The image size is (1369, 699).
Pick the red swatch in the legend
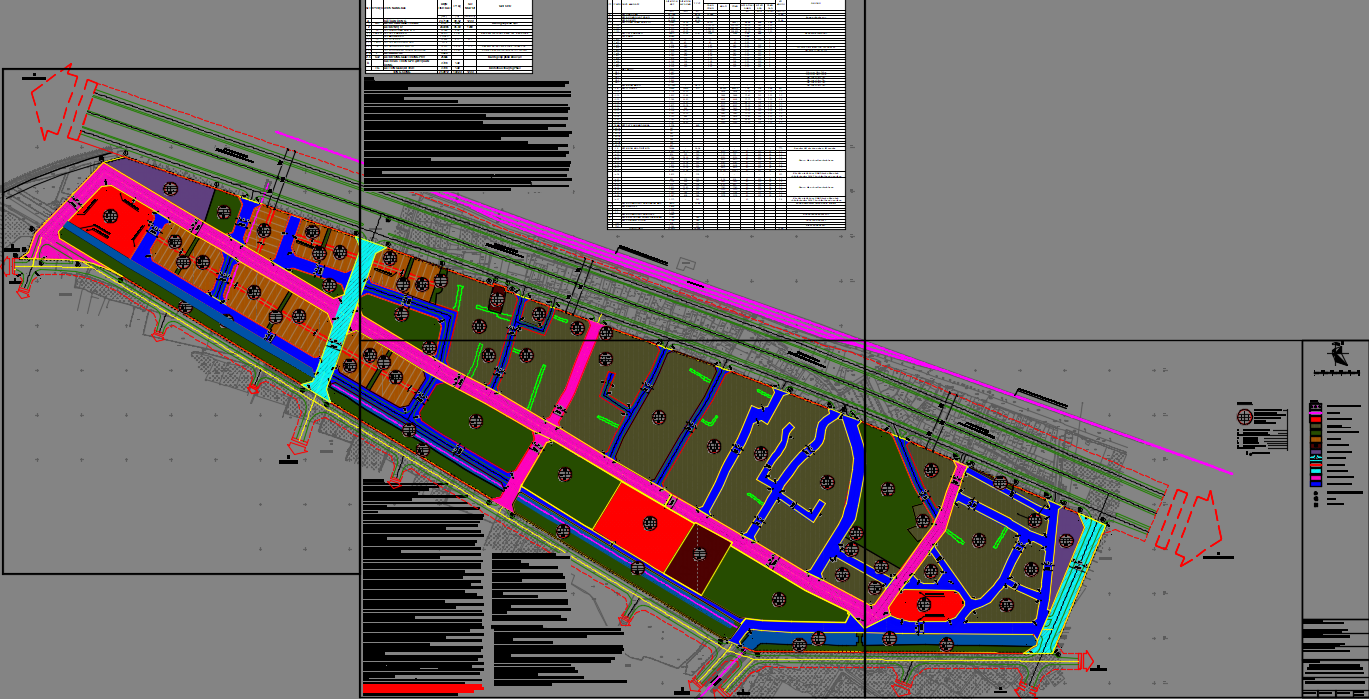pos(1316,419)
